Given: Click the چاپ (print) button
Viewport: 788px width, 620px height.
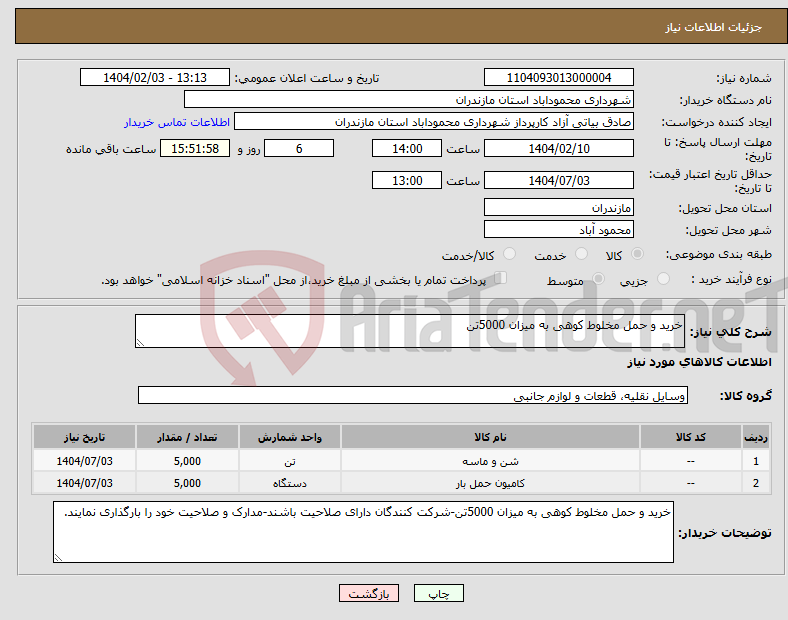Looking at the screenshot, I should 438,593.
